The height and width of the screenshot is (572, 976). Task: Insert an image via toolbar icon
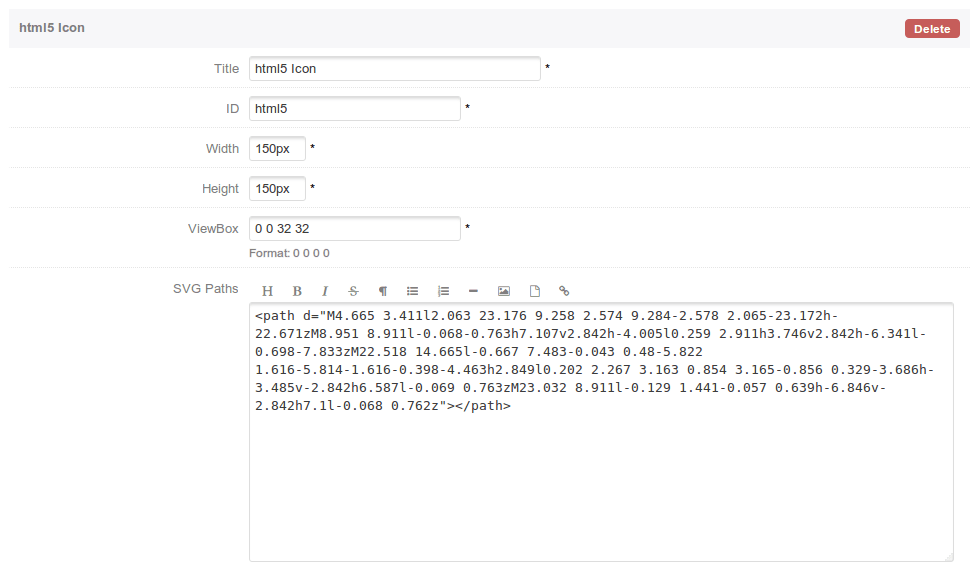(x=504, y=291)
